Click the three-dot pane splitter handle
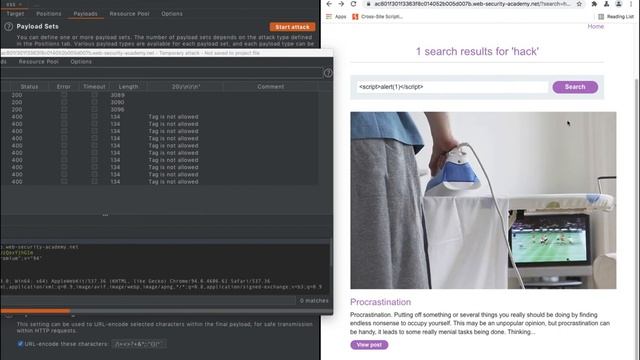The width and height of the screenshot is (640, 360). click(105, 215)
